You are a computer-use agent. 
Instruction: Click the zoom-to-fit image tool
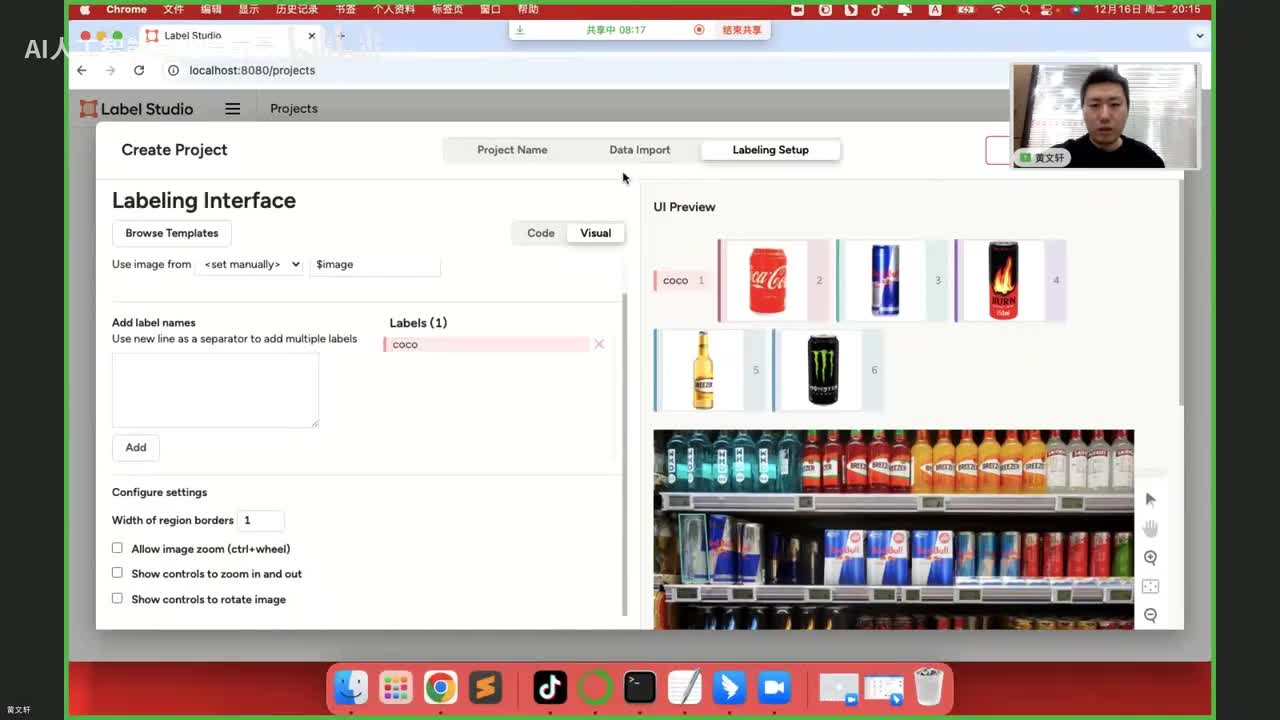(1150, 586)
